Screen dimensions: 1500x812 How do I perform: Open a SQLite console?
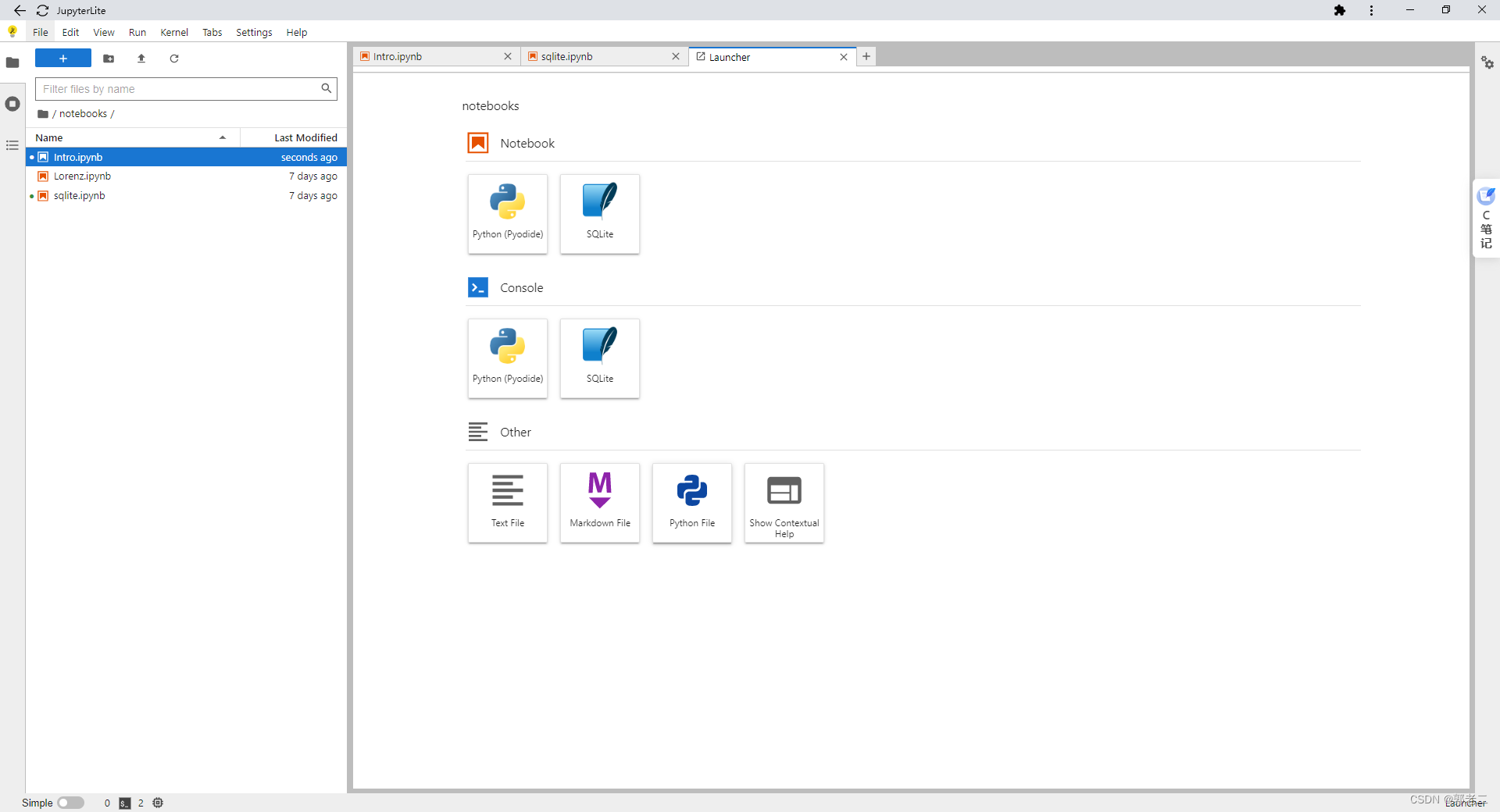click(600, 358)
